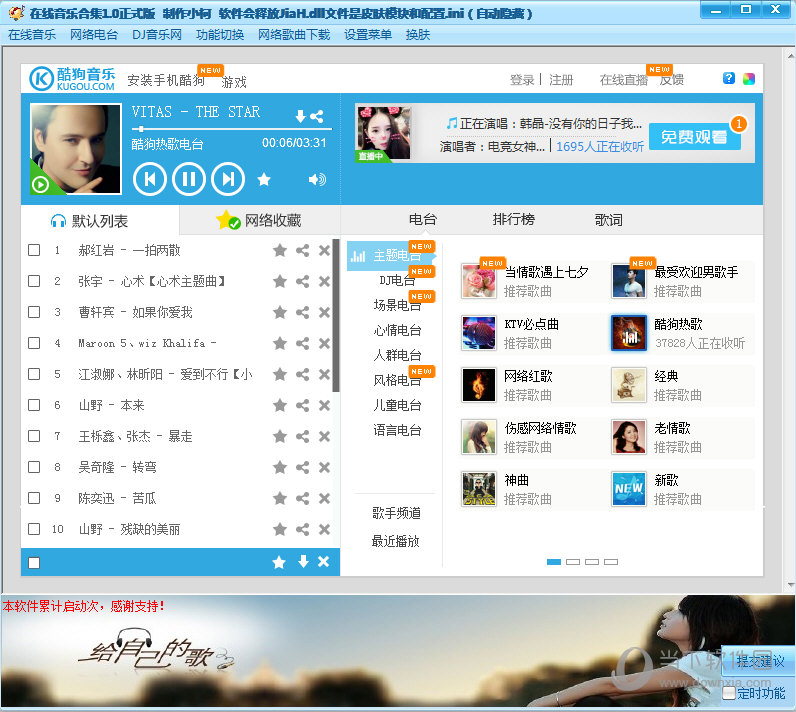Delete 曹轩宾 - 如果你爱我 from list
This screenshot has height=712, width=796.
(324, 313)
